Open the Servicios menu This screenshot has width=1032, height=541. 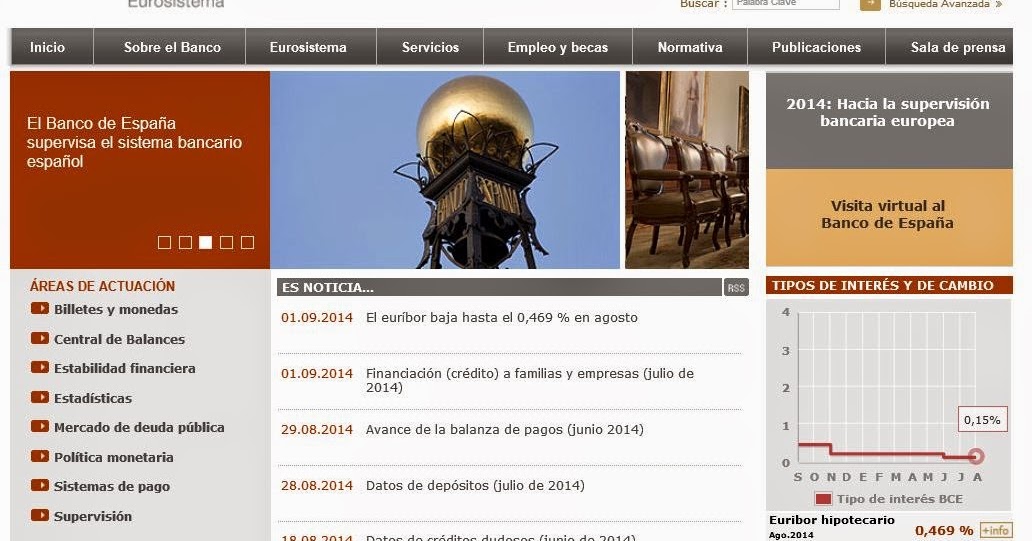point(430,47)
